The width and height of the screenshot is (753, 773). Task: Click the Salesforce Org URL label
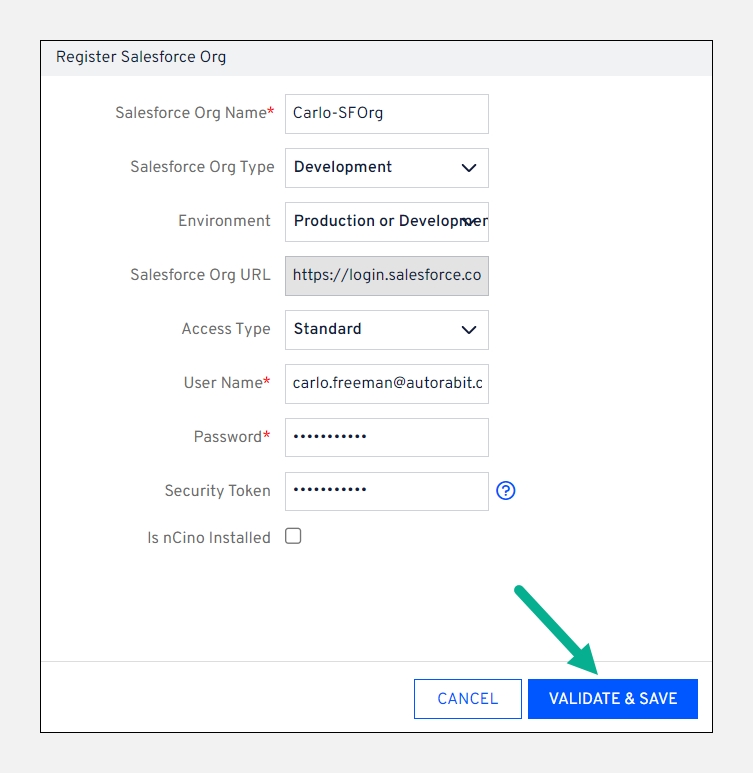click(x=200, y=275)
